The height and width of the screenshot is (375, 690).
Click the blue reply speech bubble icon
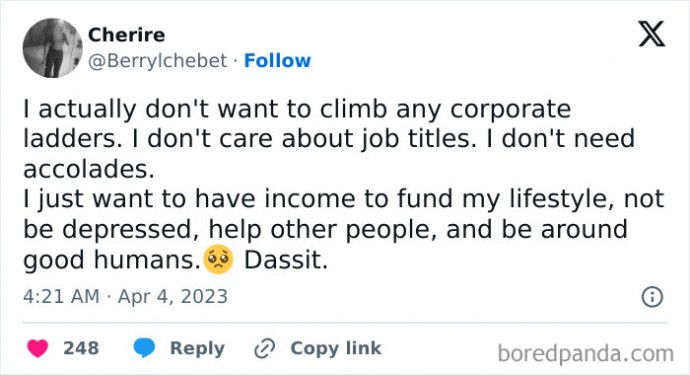tap(144, 348)
